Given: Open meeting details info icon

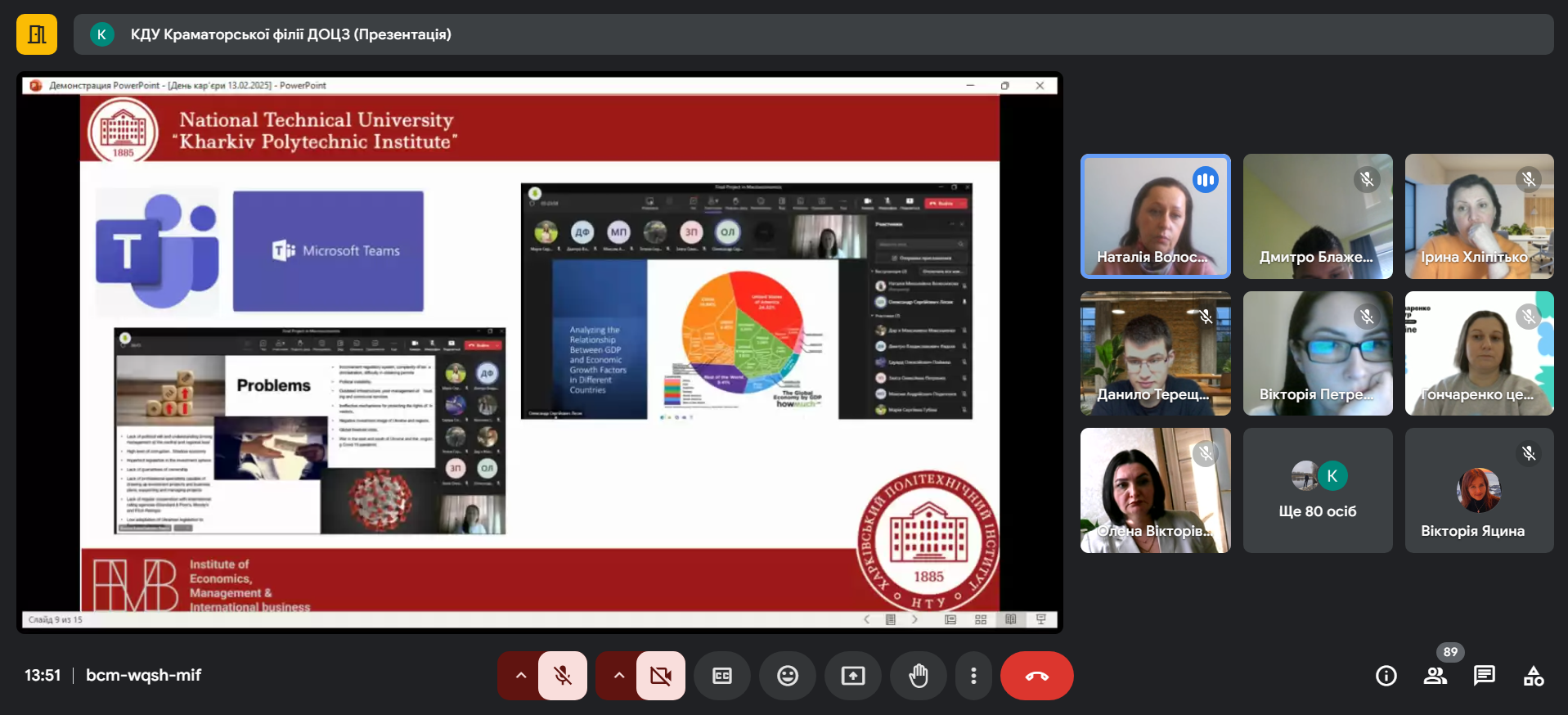Looking at the screenshot, I should 1386,676.
